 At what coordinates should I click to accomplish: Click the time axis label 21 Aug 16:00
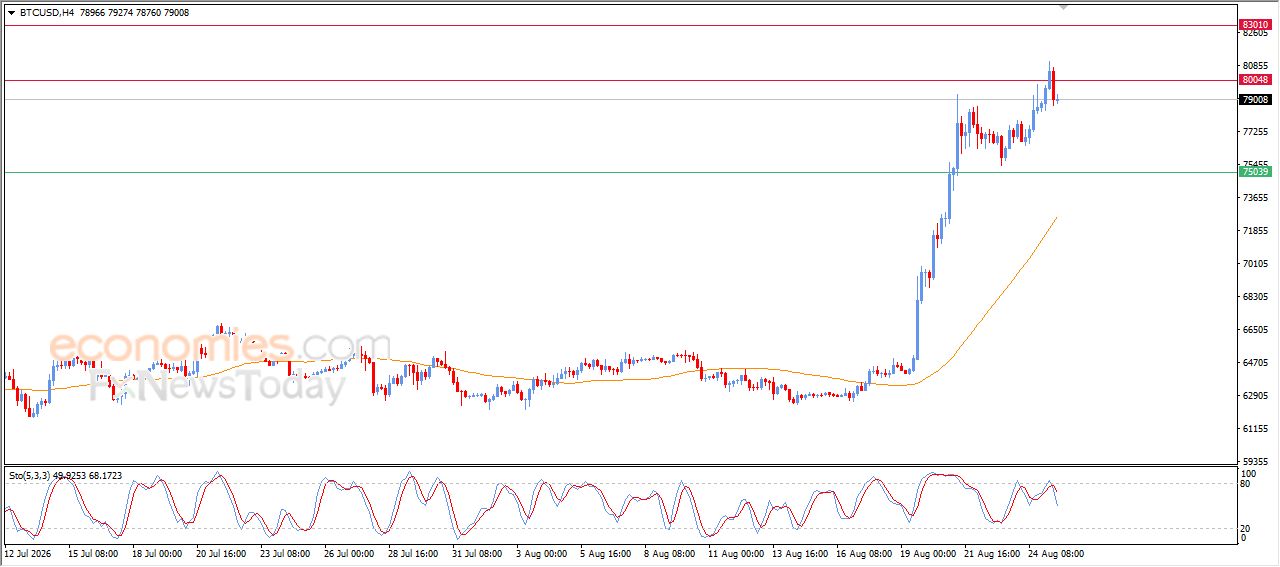[993, 553]
